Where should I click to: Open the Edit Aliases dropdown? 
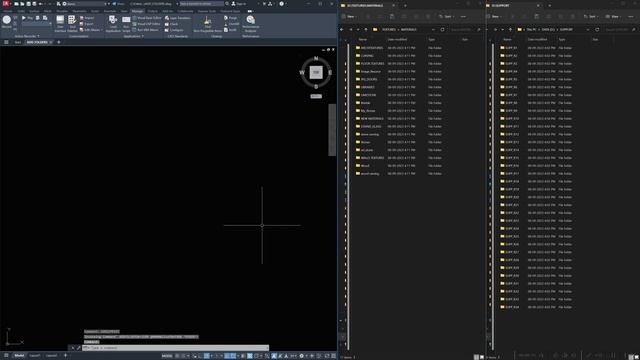[92, 30]
